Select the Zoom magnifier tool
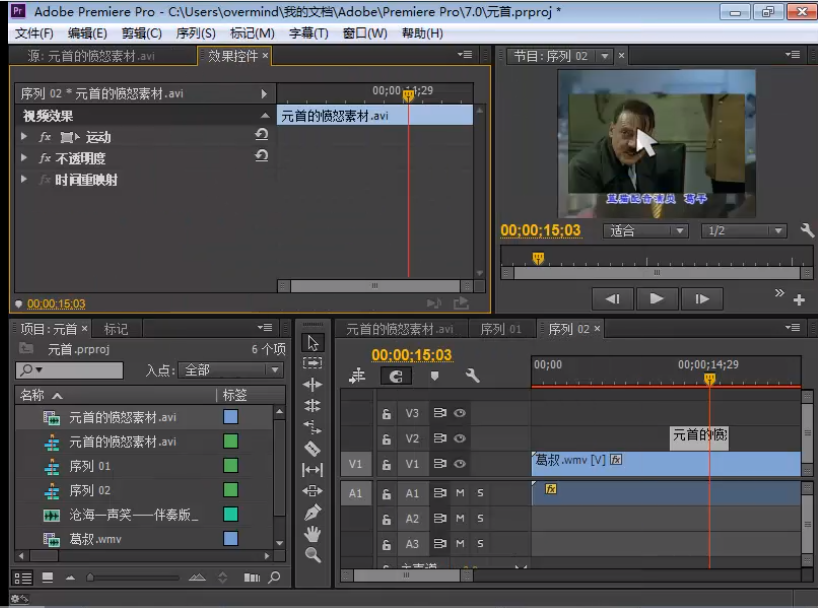818x608 pixels. tap(312, 555)
